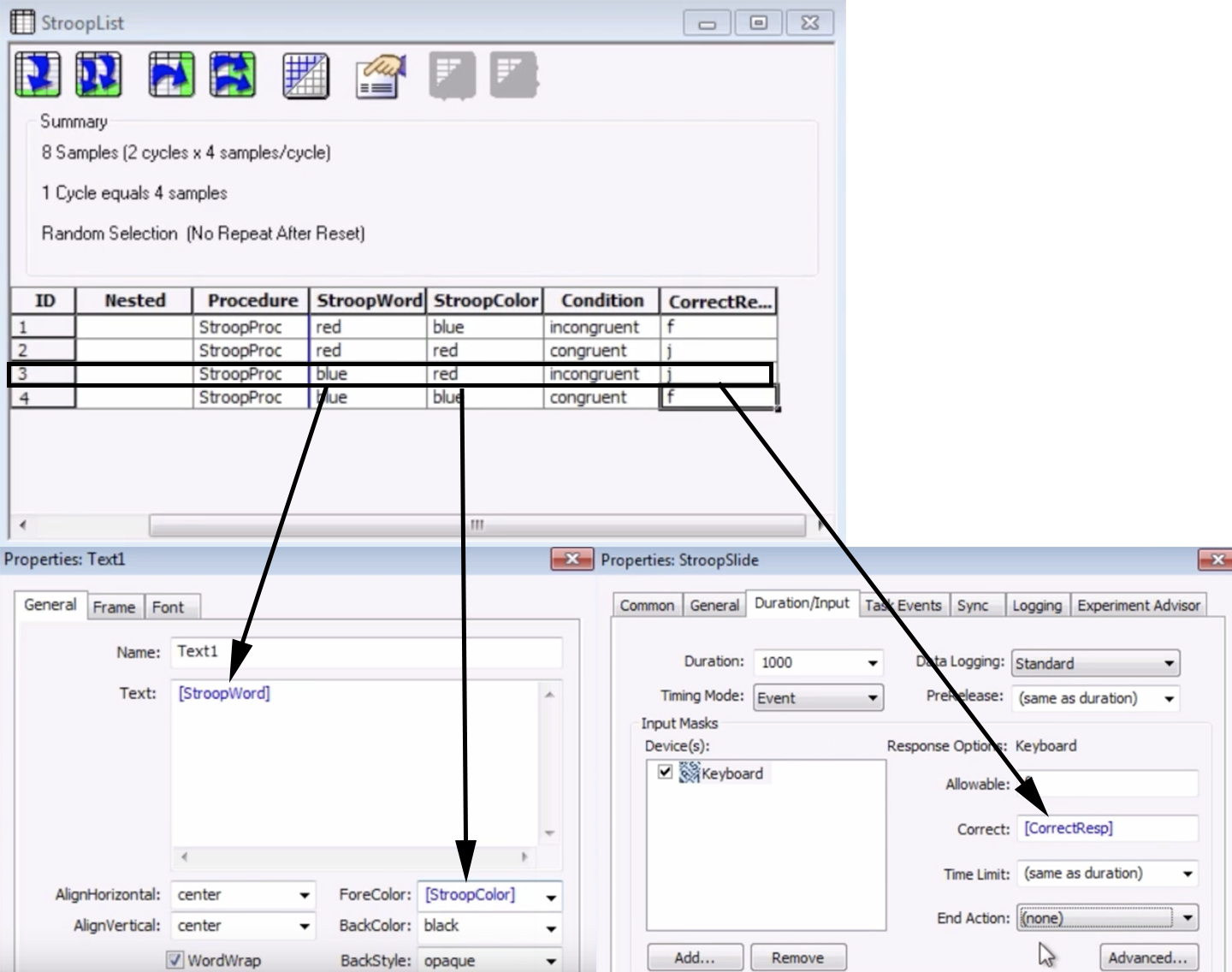
Task: Click the Add Attribute toolbar icon
Action: coord(171,74)
